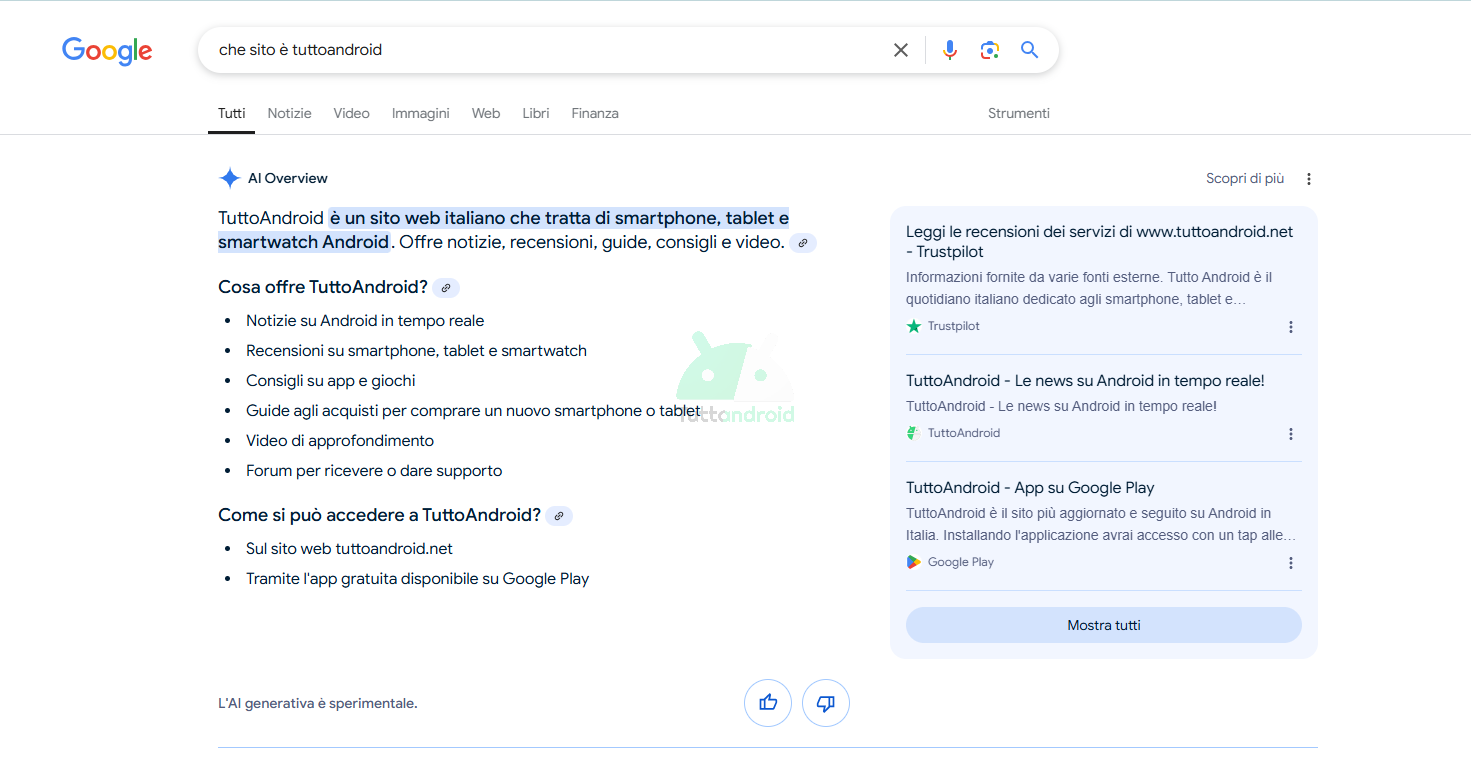The height and width of the screenshot is (767, 1471).
Task: Clear the search query with X
Action: [x=901, y=50]
